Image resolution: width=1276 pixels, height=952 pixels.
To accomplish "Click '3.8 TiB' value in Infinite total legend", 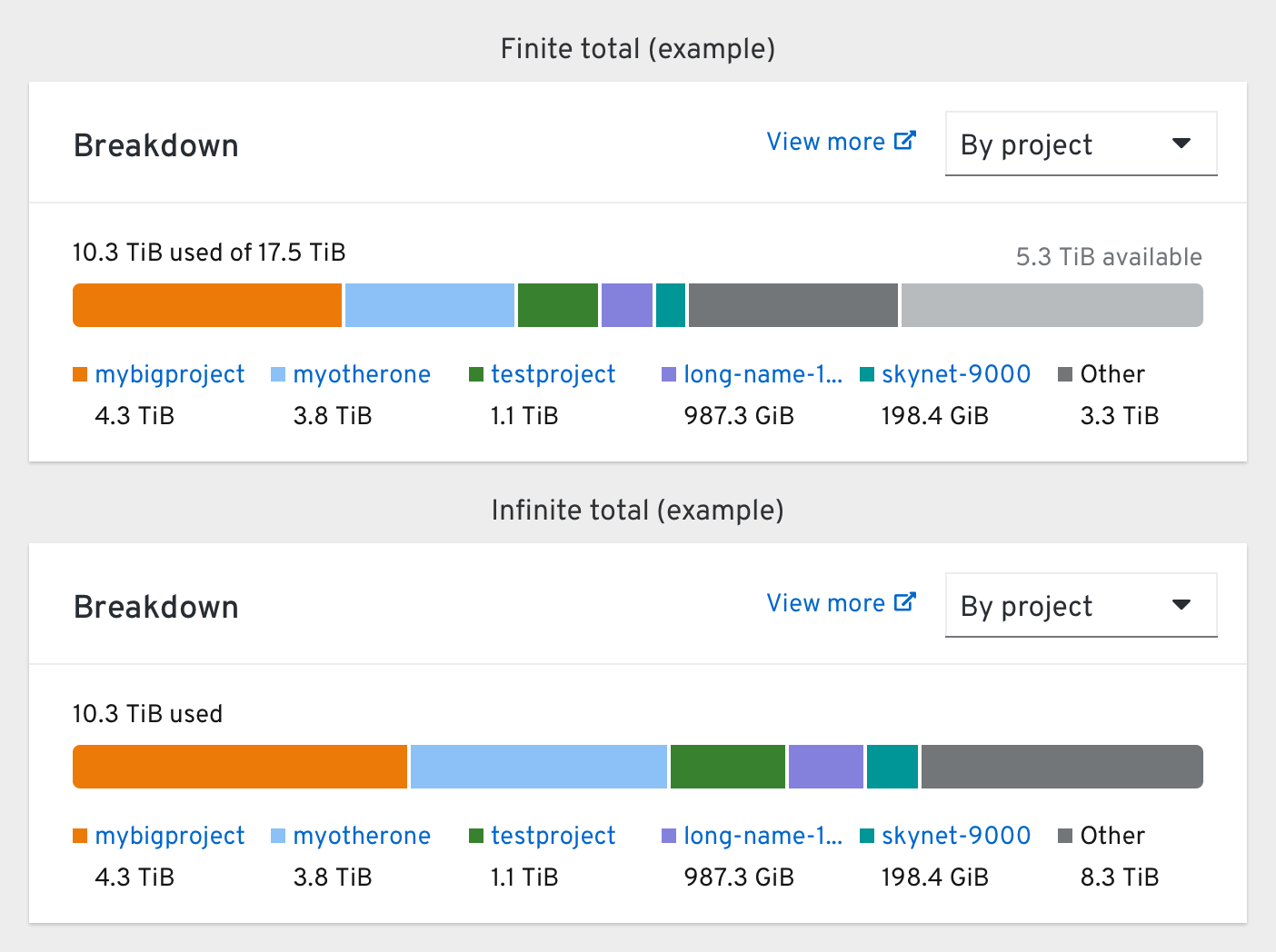I will (x=333, y=878).
